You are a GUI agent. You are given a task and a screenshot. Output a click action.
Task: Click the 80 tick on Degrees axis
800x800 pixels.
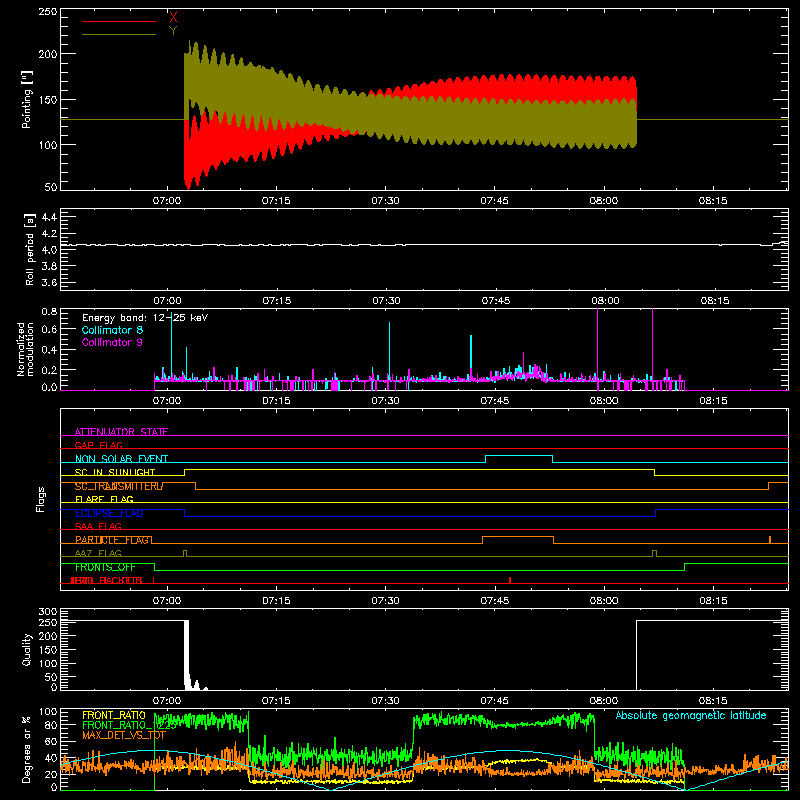coord(51,726)
